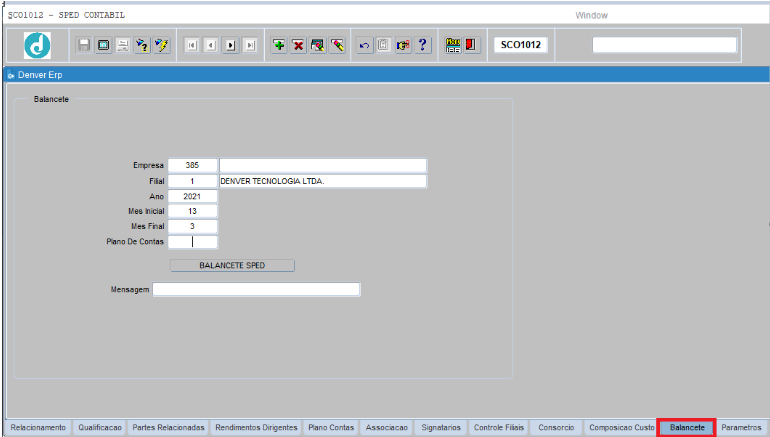Go to last record arrow button
This screenshot has height=437, width=770.
pos(250,45)
